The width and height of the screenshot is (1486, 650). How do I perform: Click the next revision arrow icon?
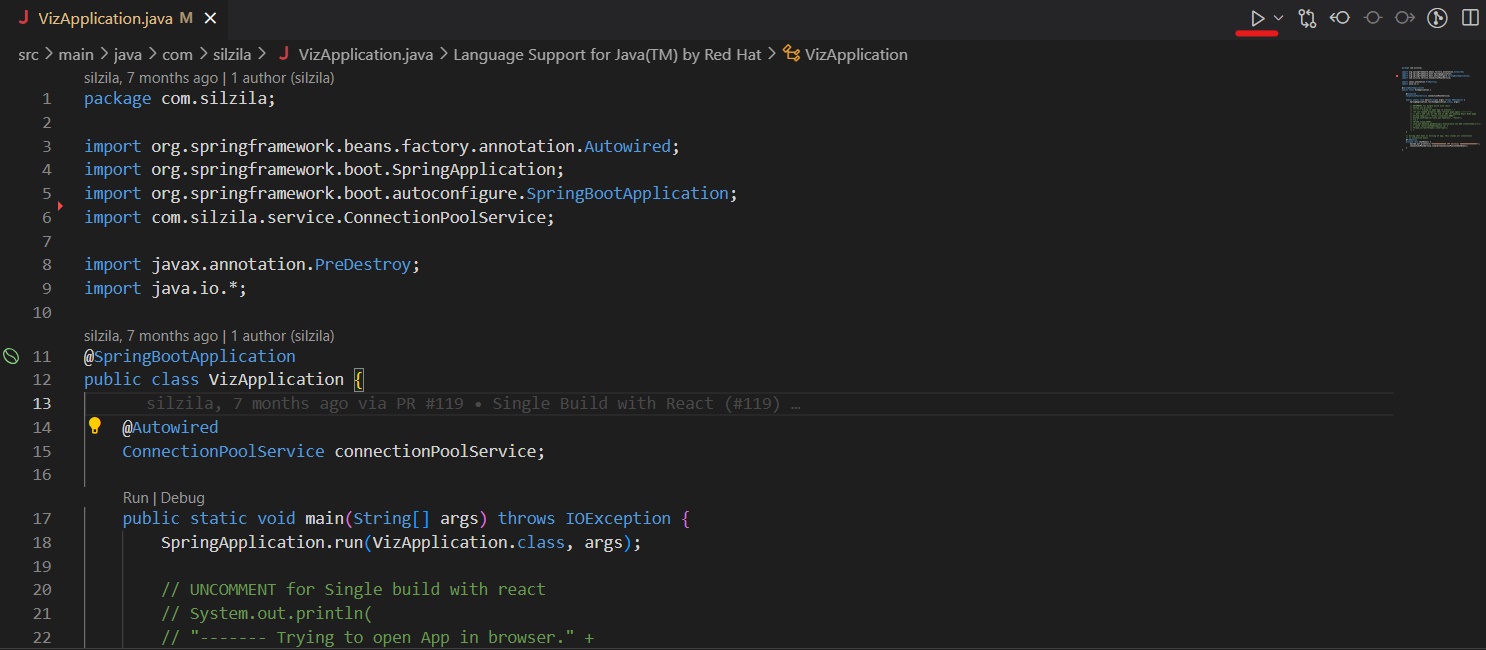1404,18
